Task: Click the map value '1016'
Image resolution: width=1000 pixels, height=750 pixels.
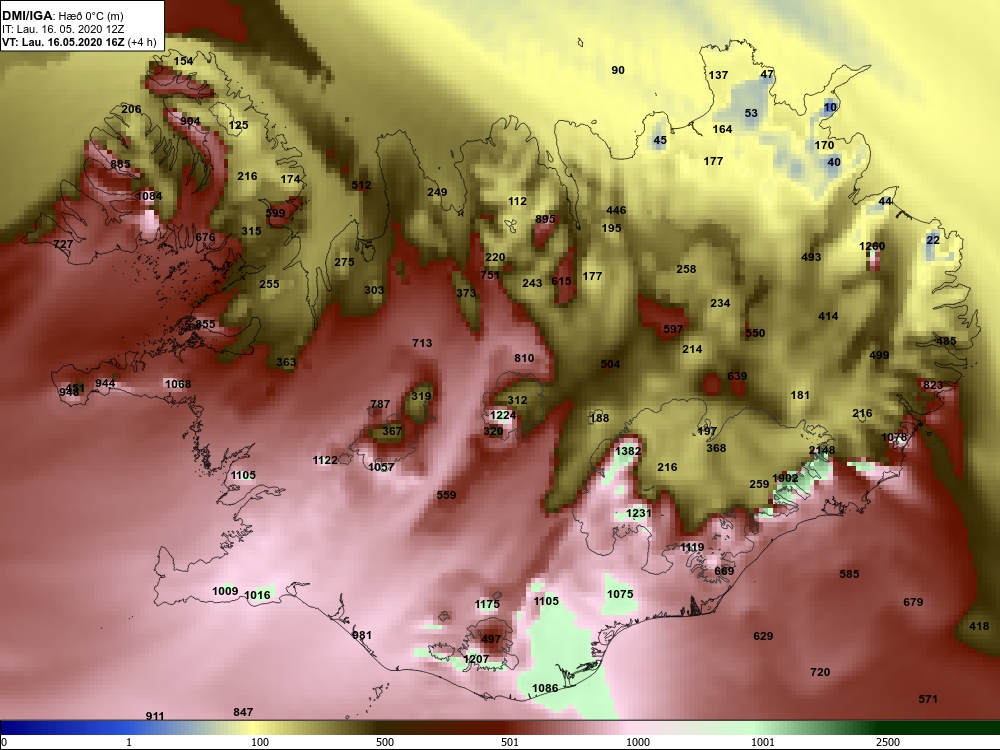Action: point(257,595)
